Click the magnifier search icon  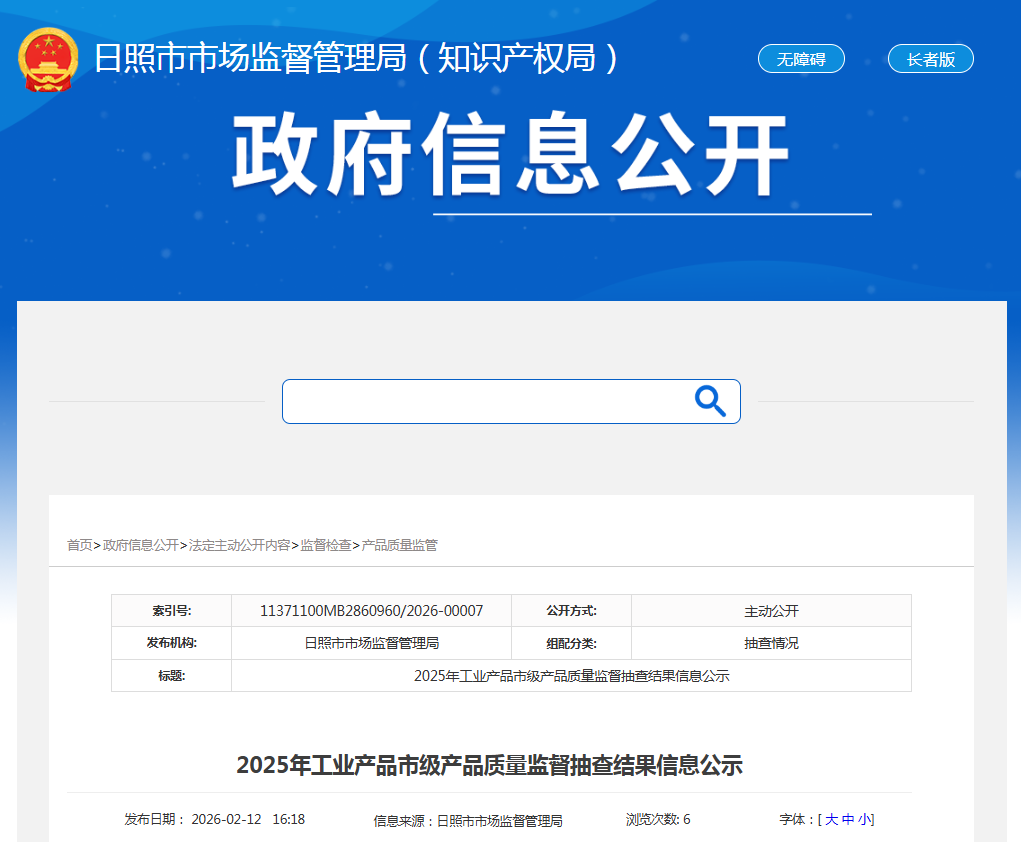(x=710, y=401)
